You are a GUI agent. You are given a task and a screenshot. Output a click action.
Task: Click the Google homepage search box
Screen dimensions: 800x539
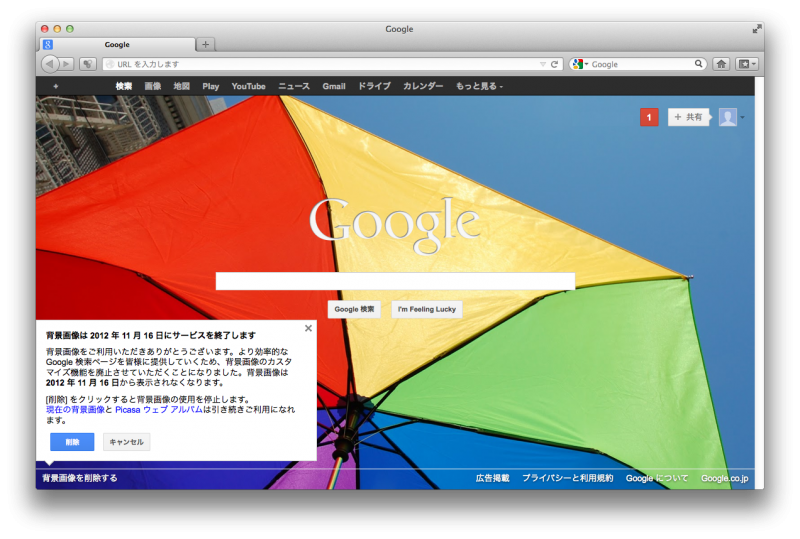click(395, 281)
